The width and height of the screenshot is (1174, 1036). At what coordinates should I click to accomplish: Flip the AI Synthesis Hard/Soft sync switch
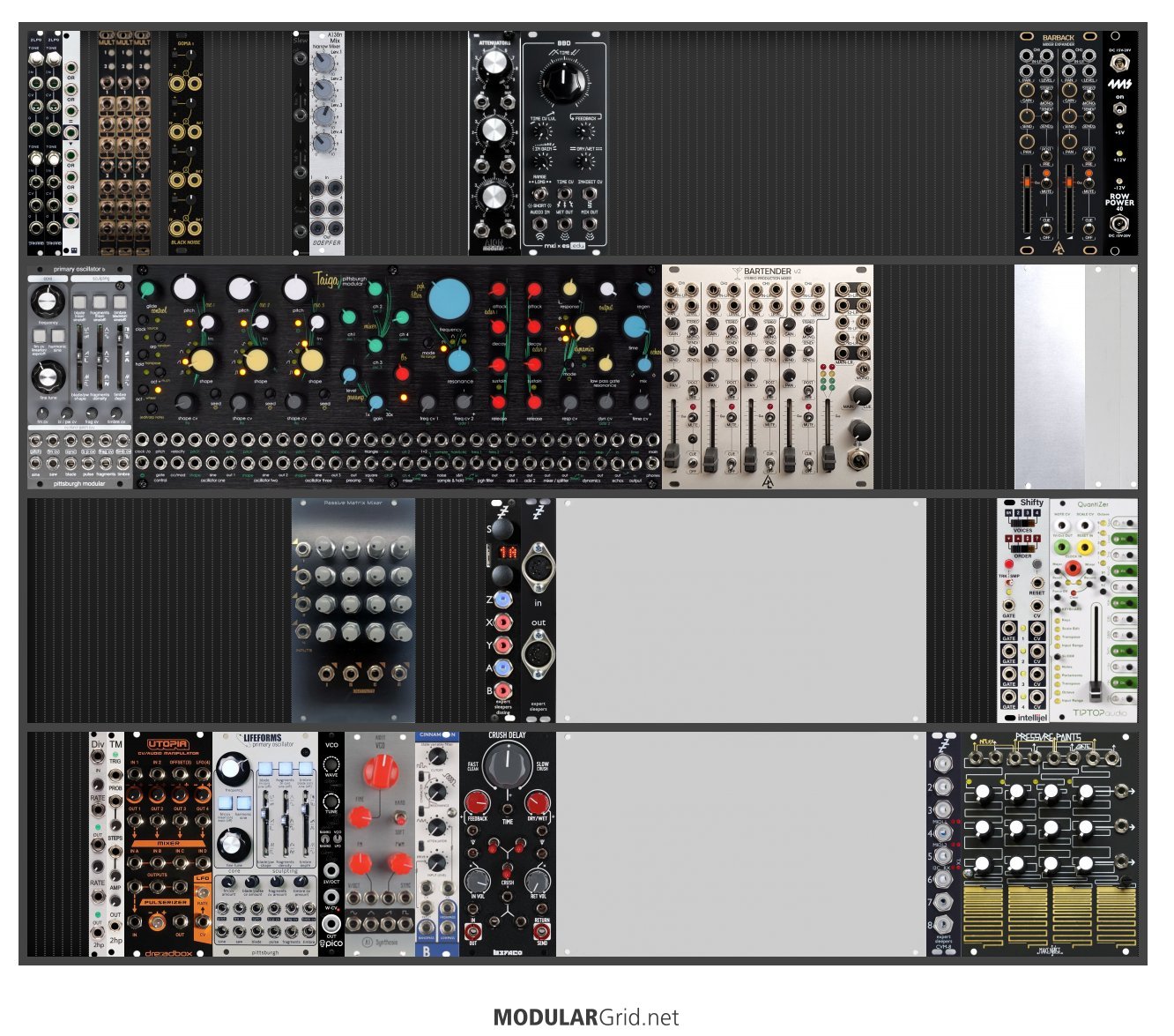pyautogui.click(x=401, y=817)
